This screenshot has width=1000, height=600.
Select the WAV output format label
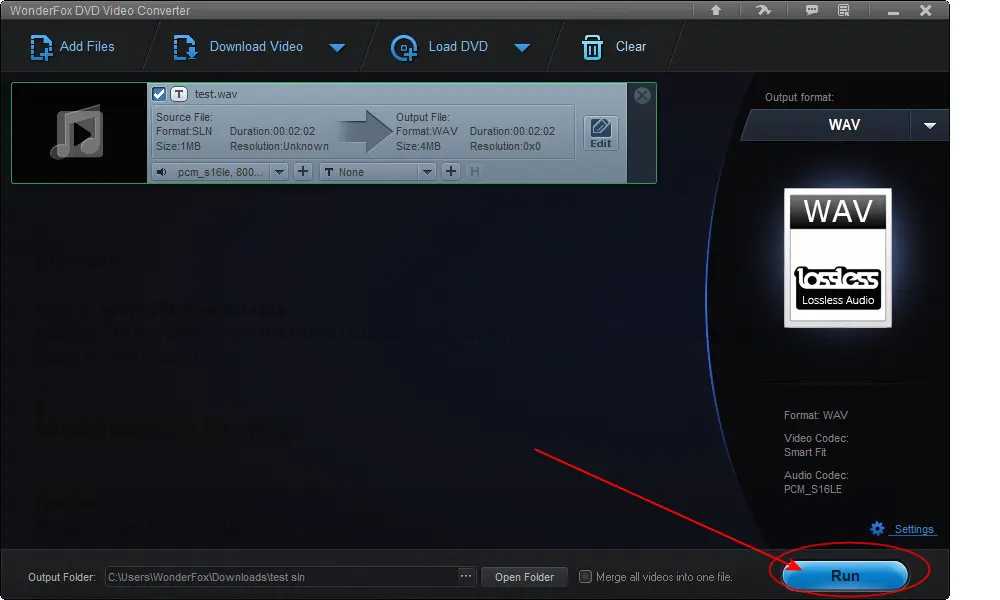point(844,125)
